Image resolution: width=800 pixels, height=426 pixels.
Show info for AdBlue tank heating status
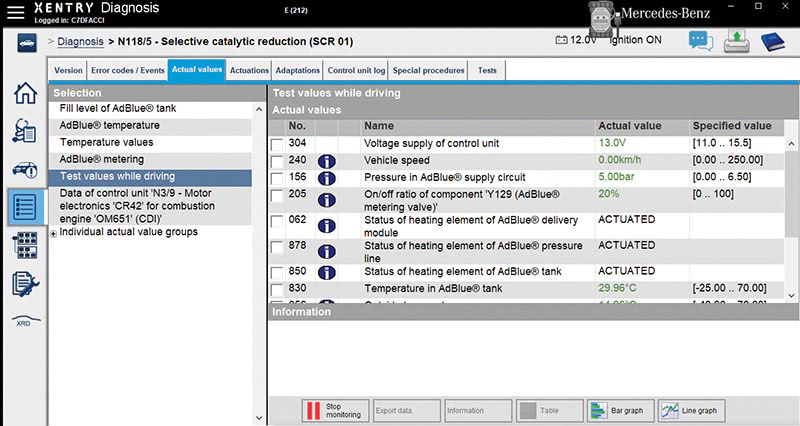click(327, 272)
